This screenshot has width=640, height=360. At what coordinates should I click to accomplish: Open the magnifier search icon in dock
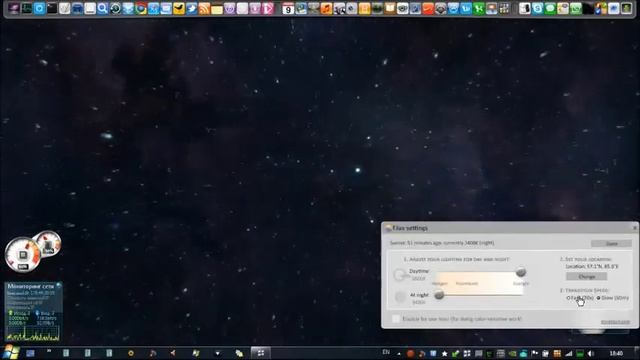[102, 9]
